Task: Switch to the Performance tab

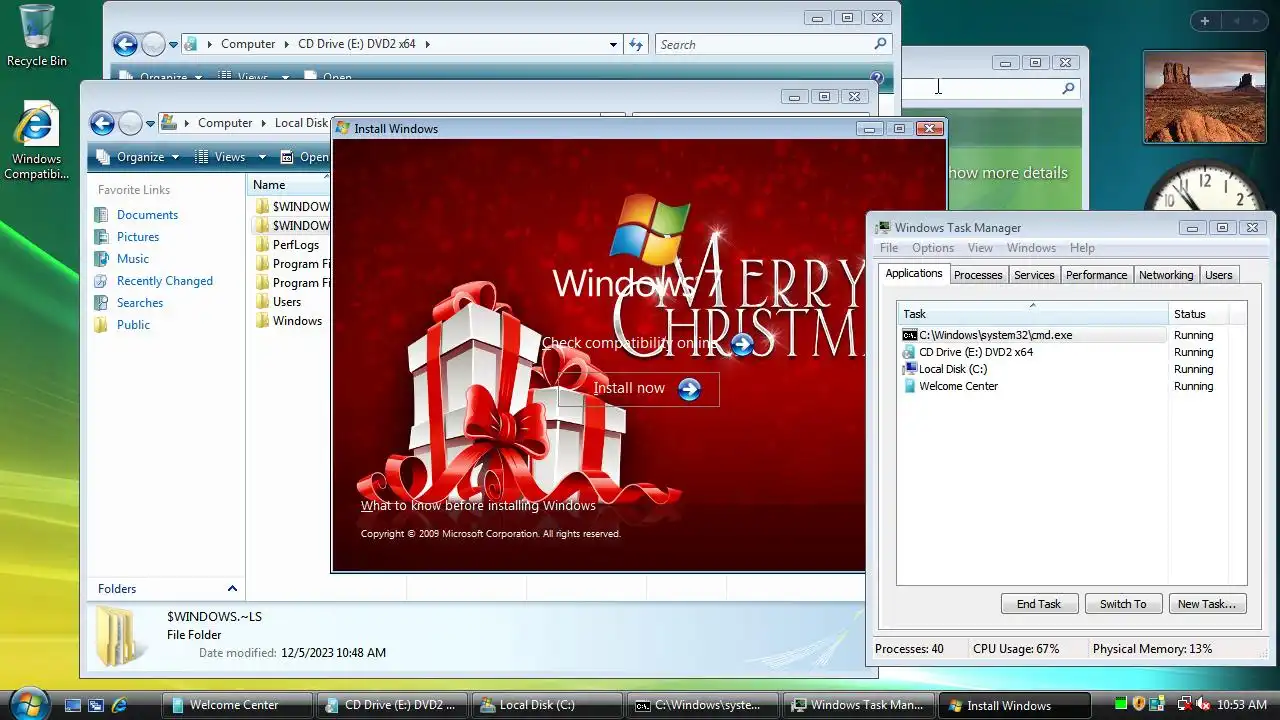Action: point(1096,275)
